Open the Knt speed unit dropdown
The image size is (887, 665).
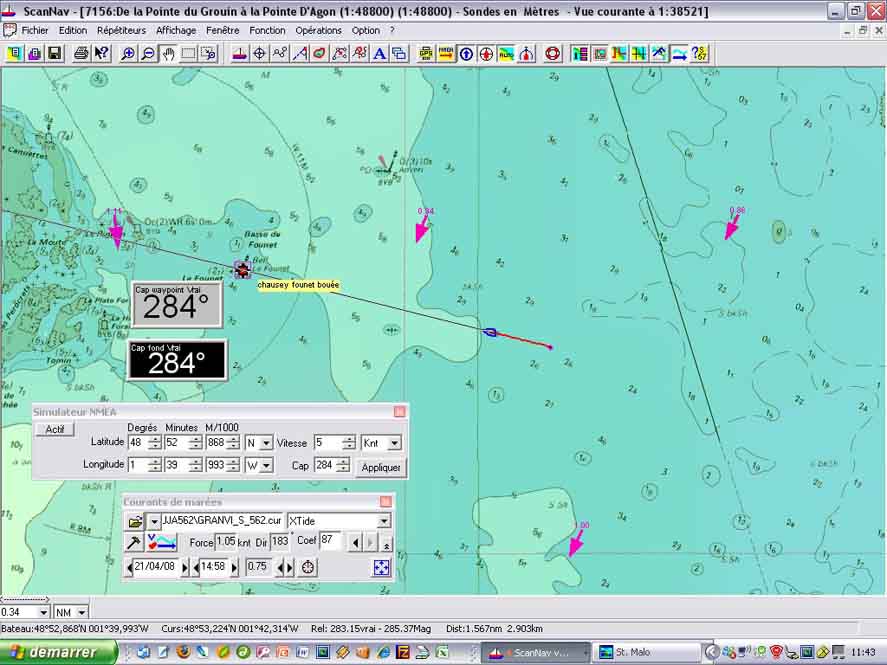coord(395,443)
